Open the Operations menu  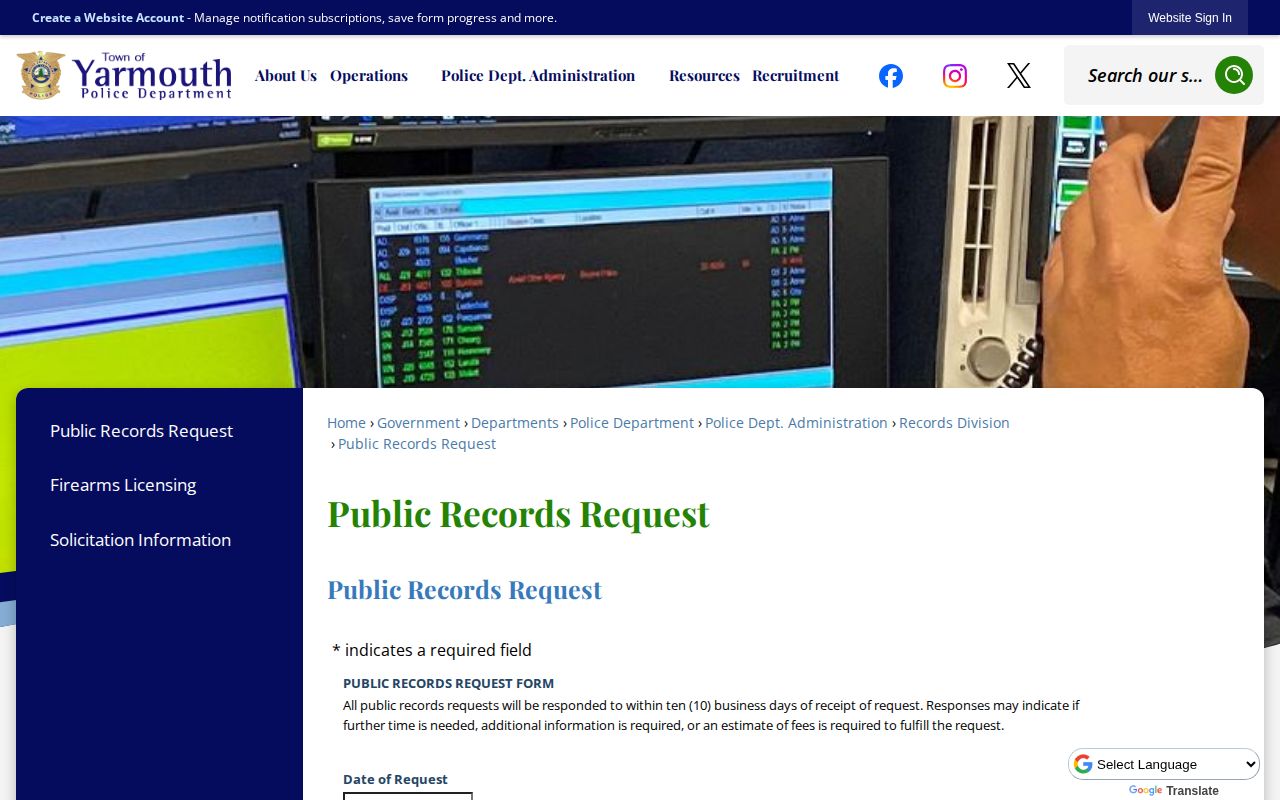click(x=369, y=76)
